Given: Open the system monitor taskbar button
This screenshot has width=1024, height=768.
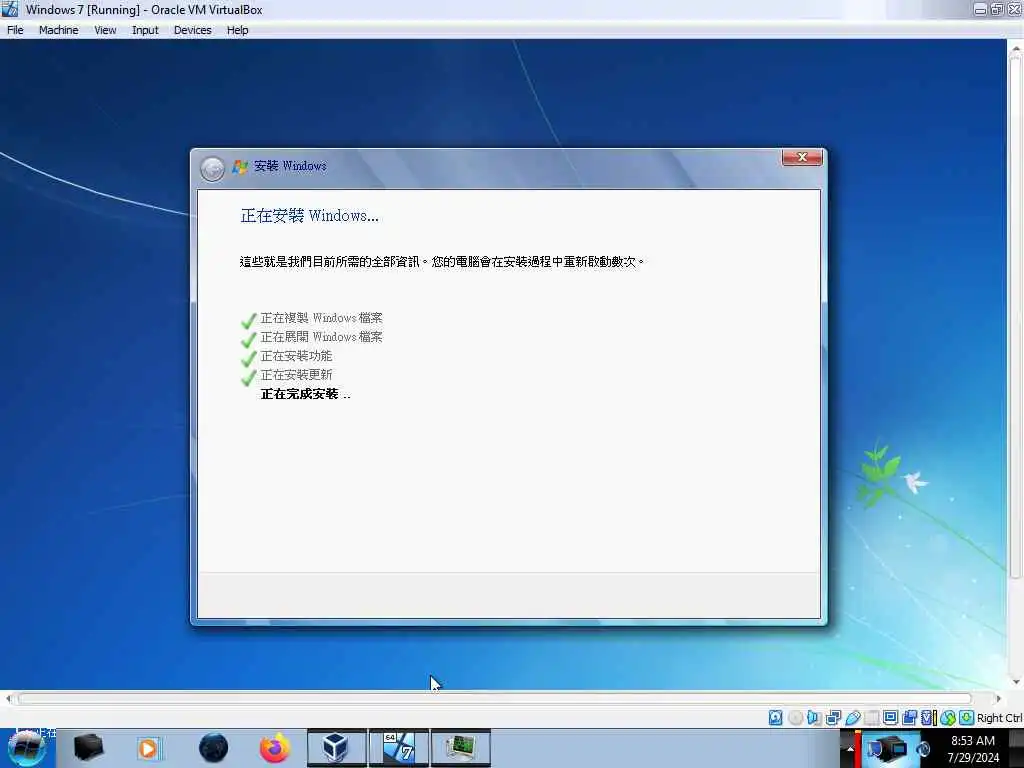Looking at the screenshot, I should click(461, 748).
